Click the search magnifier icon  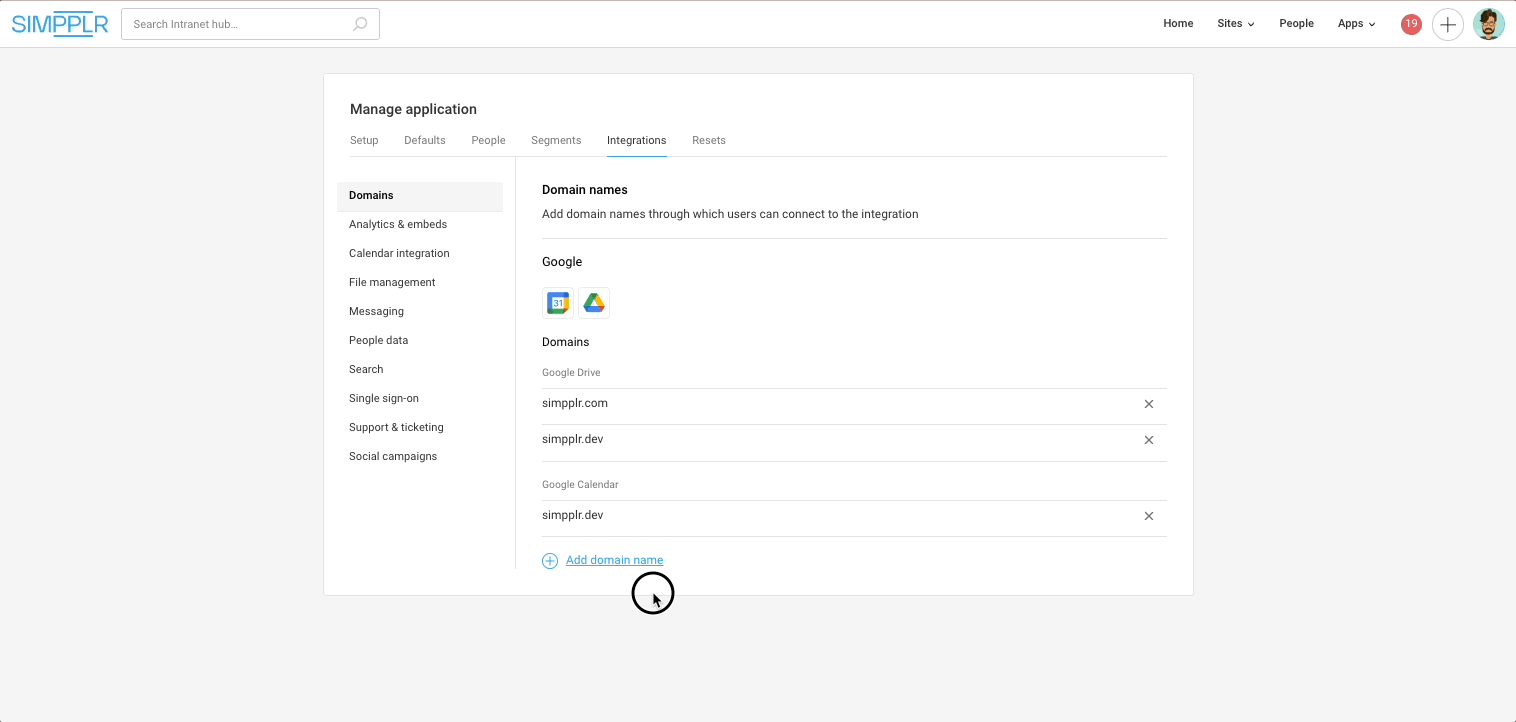[360, 24]
